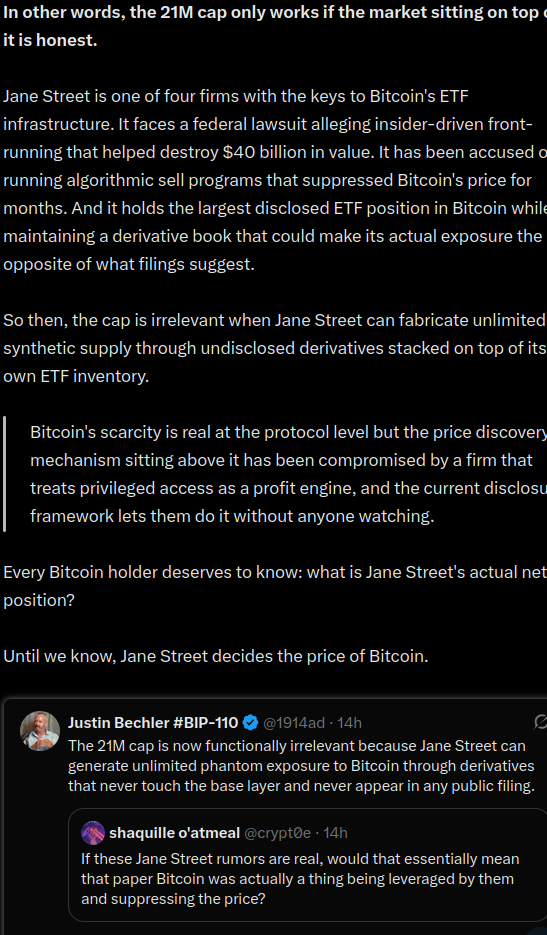The height and width of the screenshot is (935, 547).
Task: Click the gray vertical blockquote bar
Action: (x=5, y=474)
